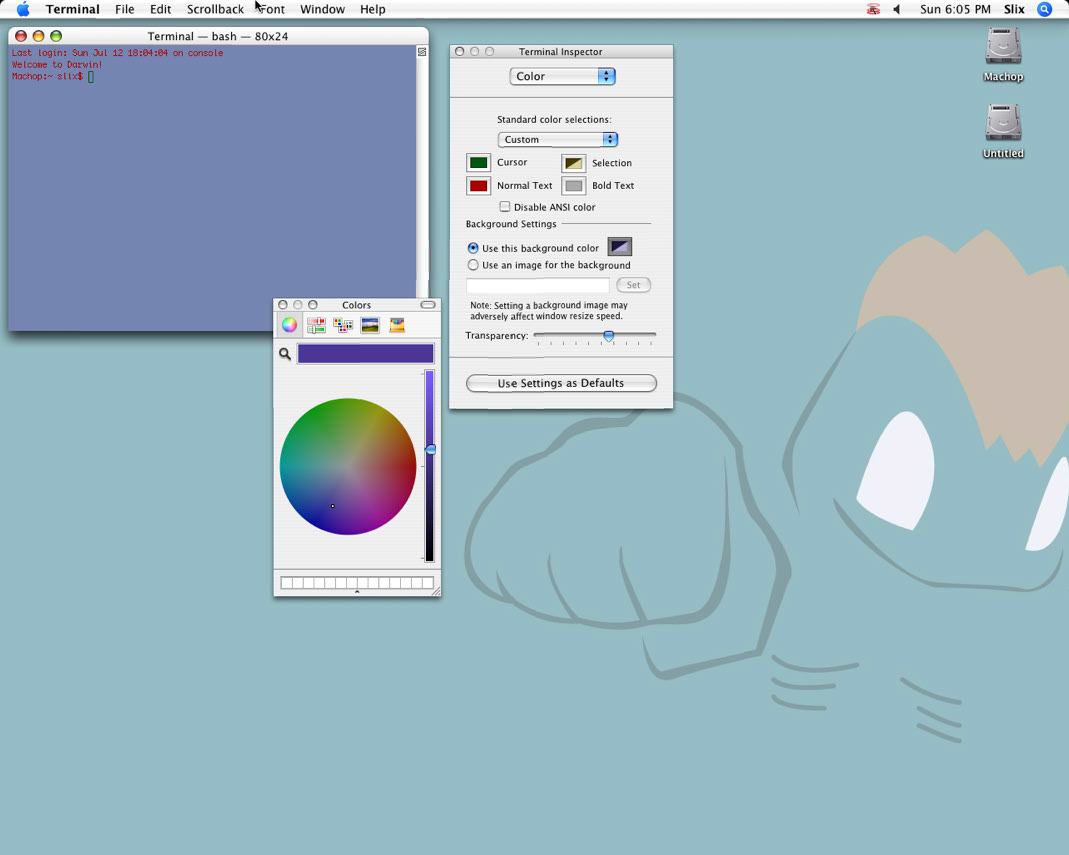Enable Disable ANSI color checkbox
1069x855 pixels.
[x=505, y=207]
